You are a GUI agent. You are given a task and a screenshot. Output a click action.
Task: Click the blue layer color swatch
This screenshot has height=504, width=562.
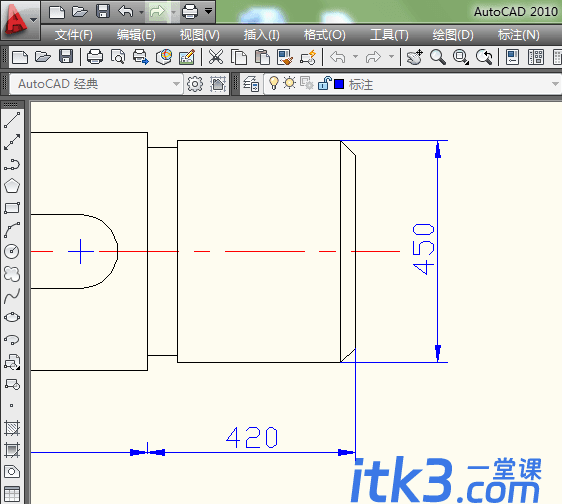339,84
